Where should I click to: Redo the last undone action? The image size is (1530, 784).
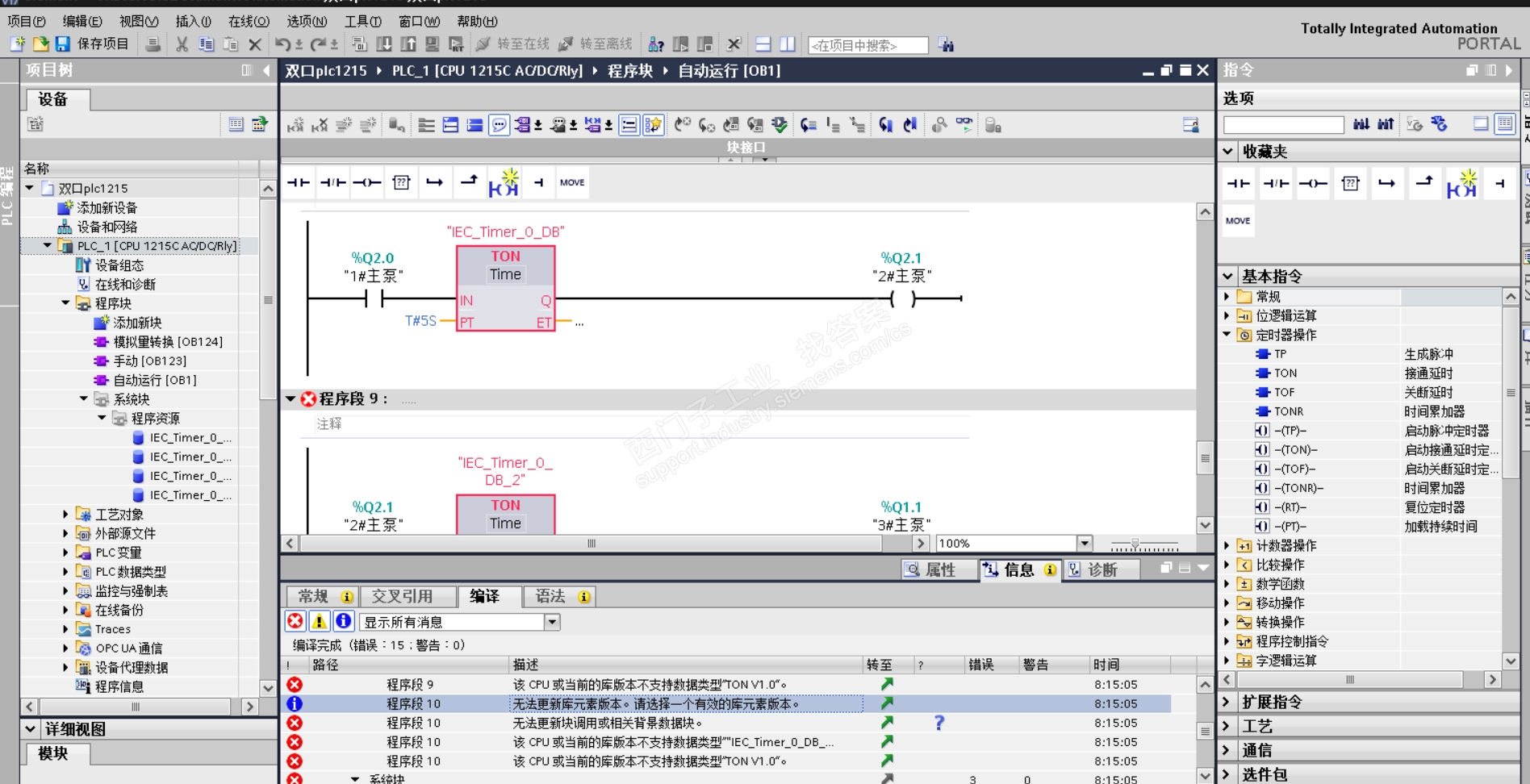pyautogui.click(x=319, y=44)
